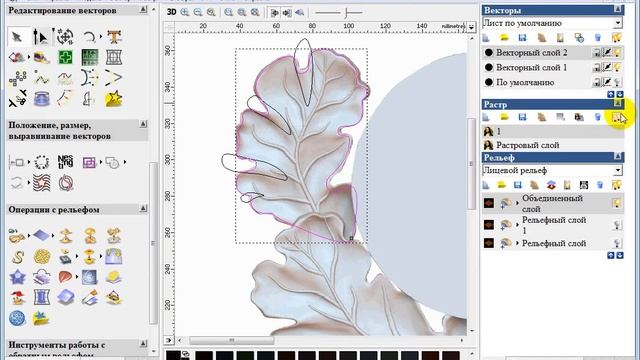Image resolution: width=640 pixels, height=360 pixels.
Task: Toggle visibility bulb of По умолчанию layer
Action: 617,82
